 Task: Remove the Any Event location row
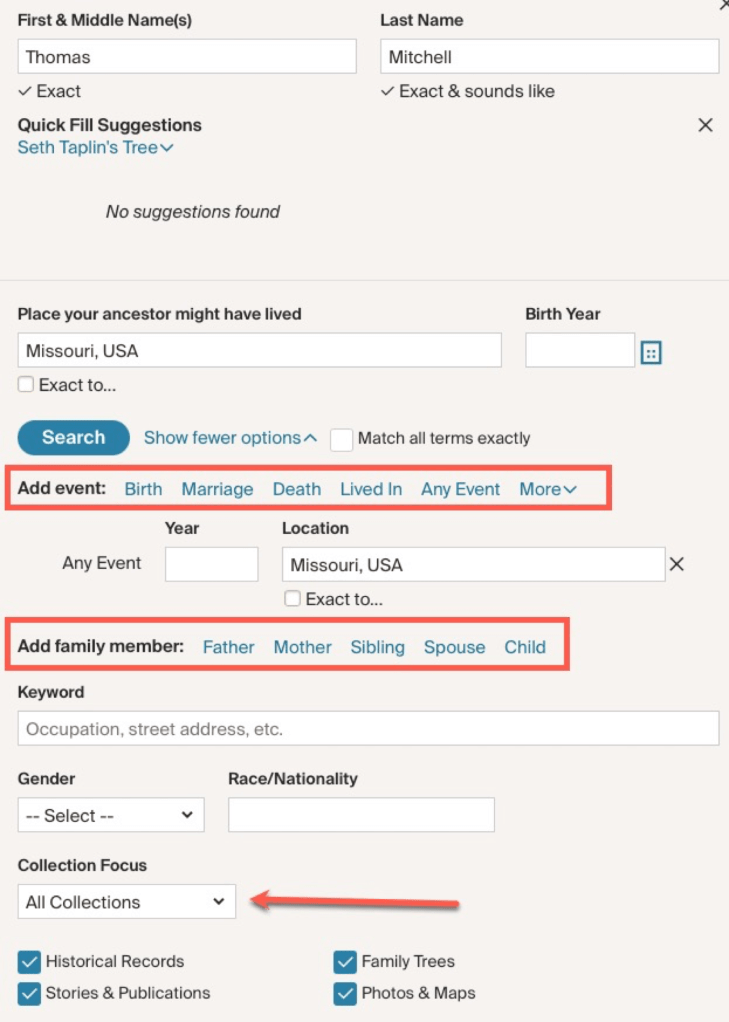click(x=677, y=564)
